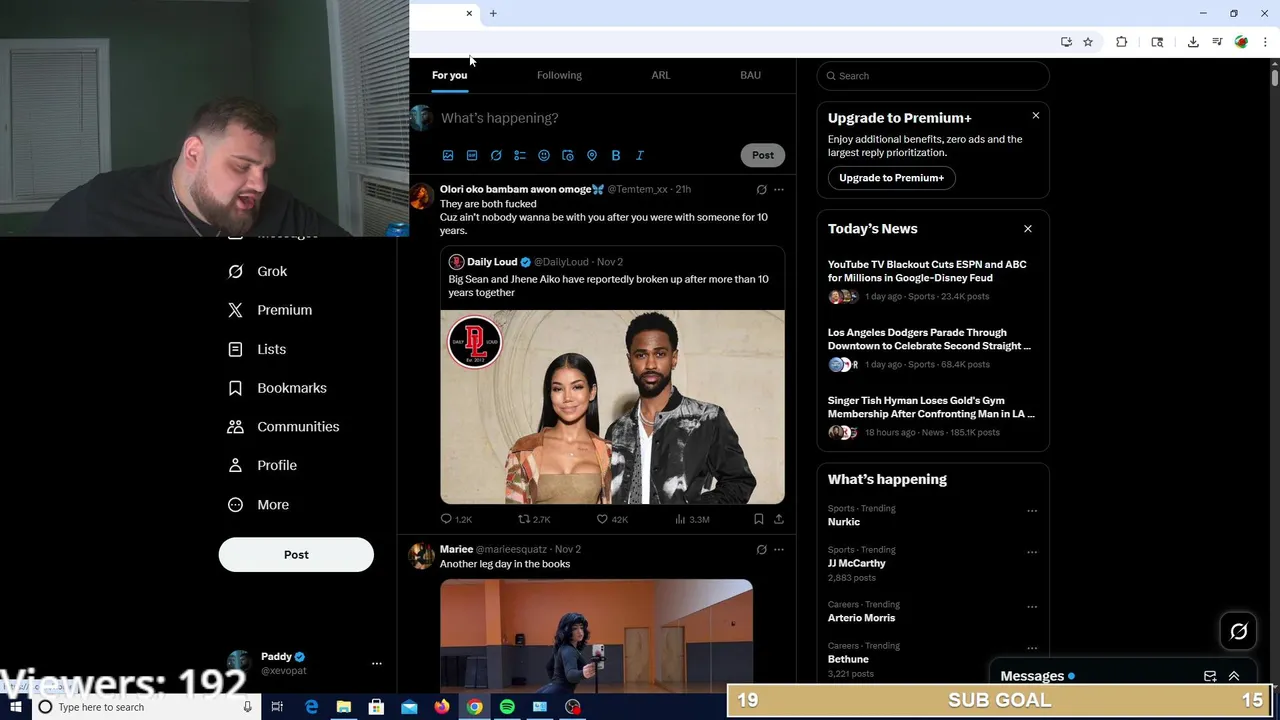Add a poll to the post

[x=520, y=155]
